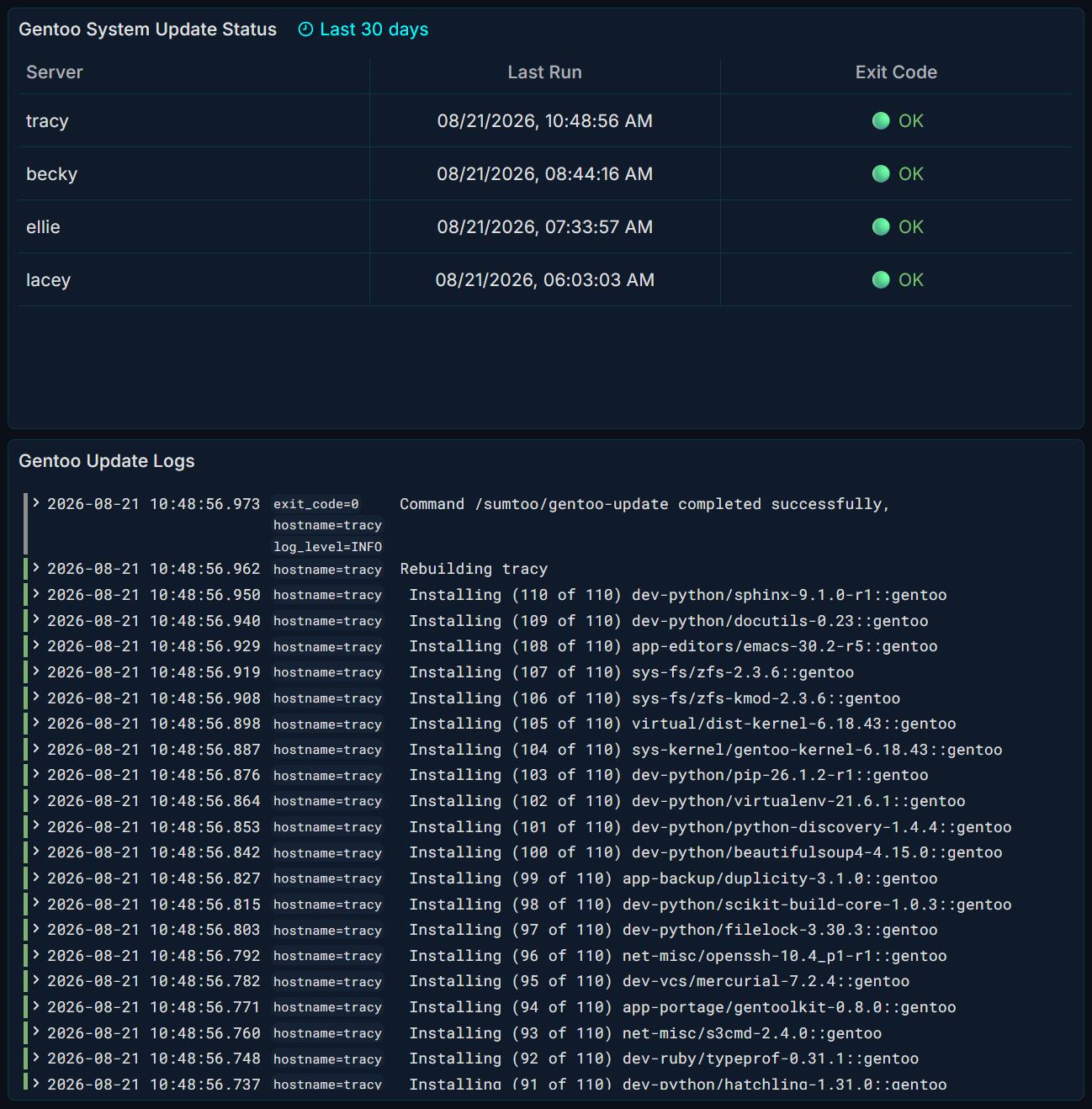Expand the 10:48:56.973 completed successfully log line
The width and height of the screenshot is (1092, 1109).
pyautogui.click(x=36, y=503)
